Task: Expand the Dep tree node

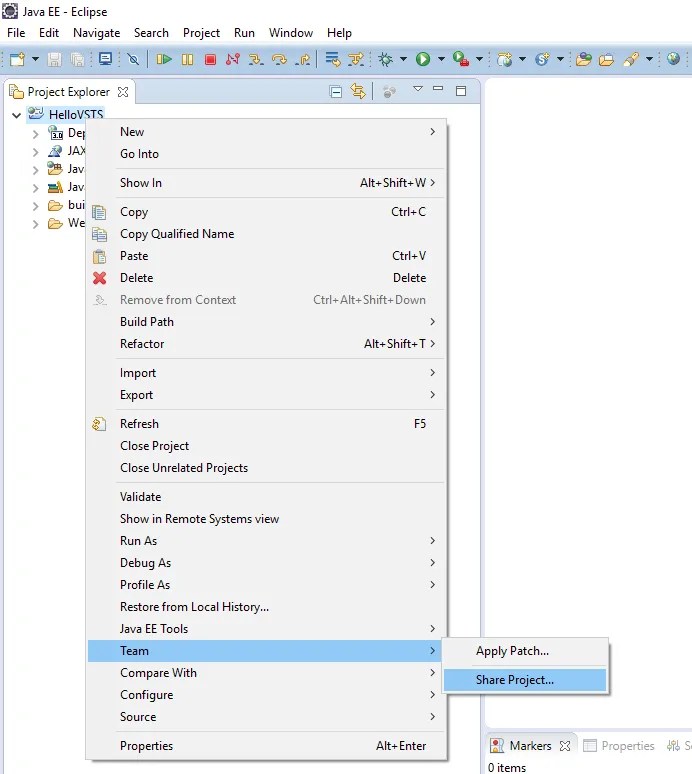Action: 36,133
